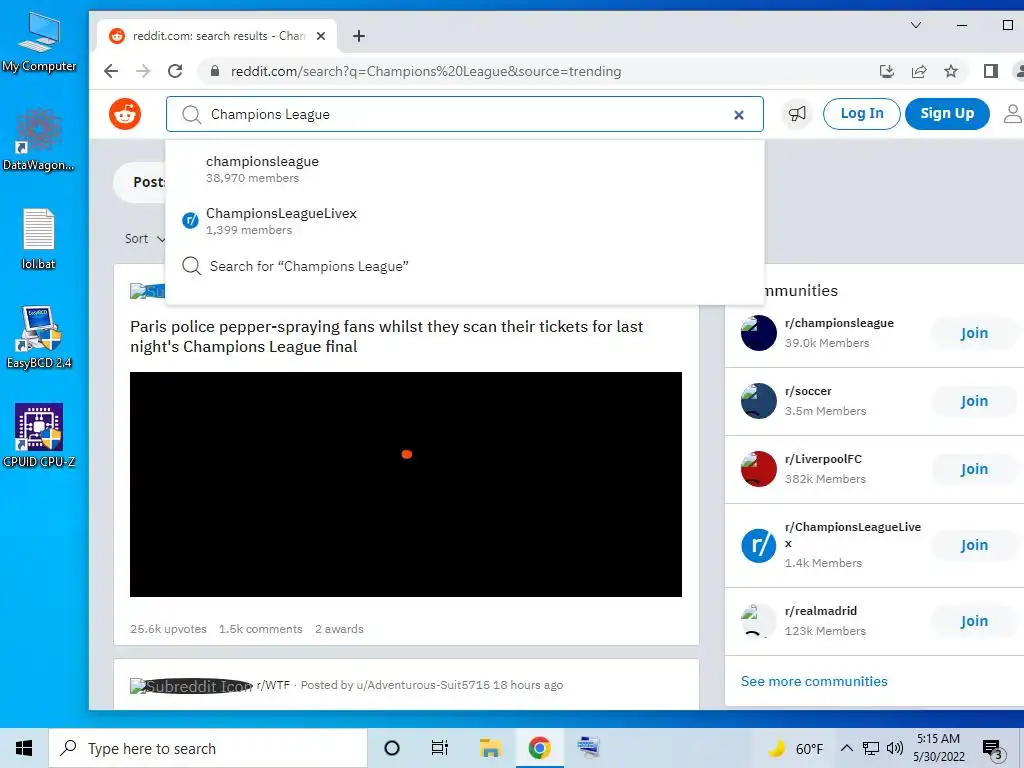Open the tab search chevron in title bar

pyautogui.click(x=916, y=25)
